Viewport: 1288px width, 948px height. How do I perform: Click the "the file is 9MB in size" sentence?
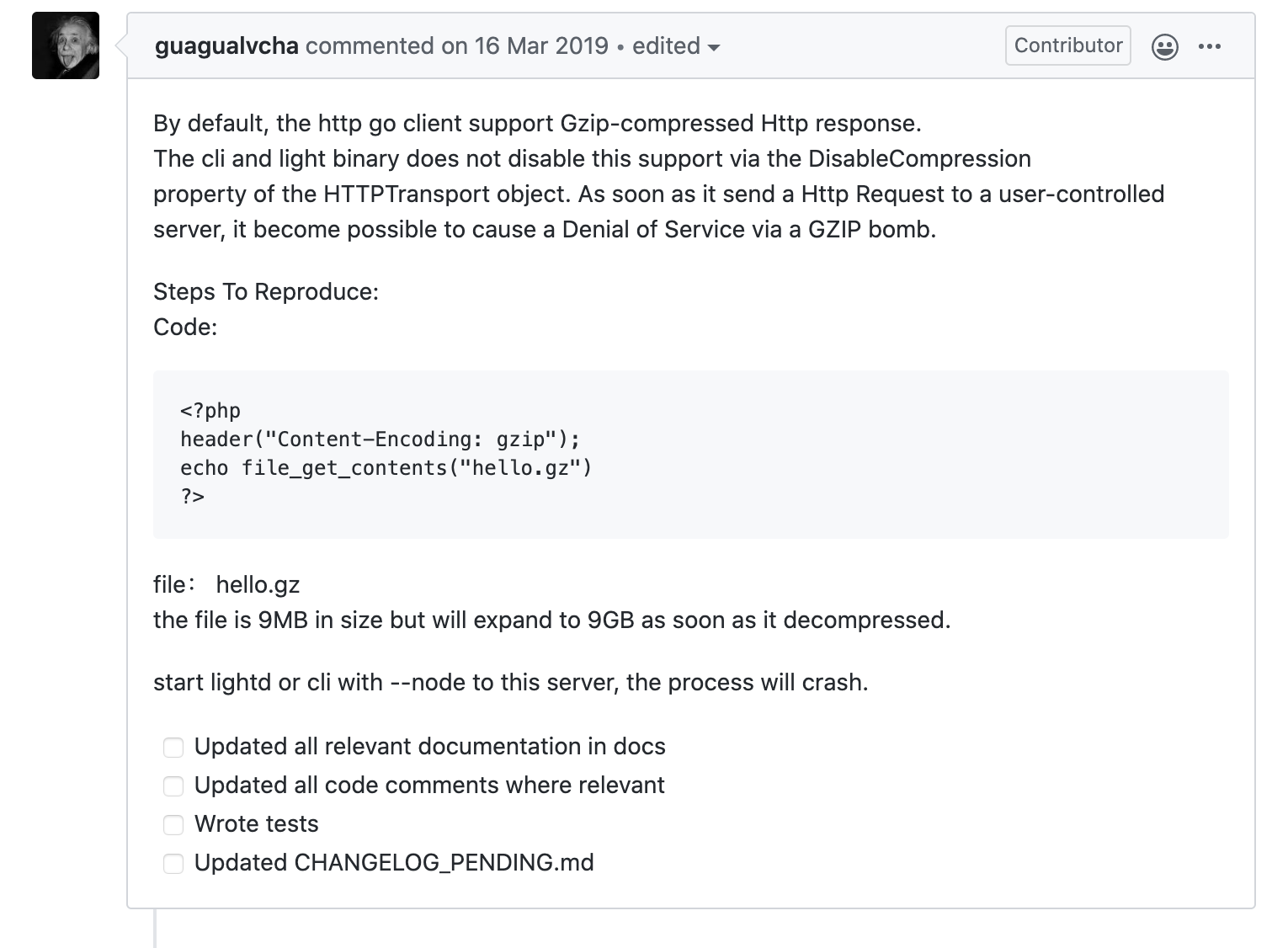pos(551,620)
